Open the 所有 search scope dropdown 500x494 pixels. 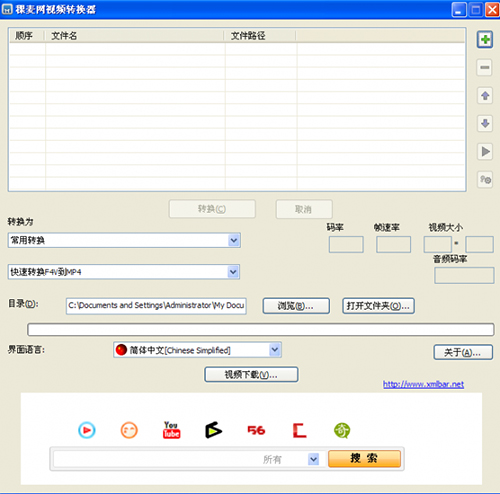tap(313, 459)
